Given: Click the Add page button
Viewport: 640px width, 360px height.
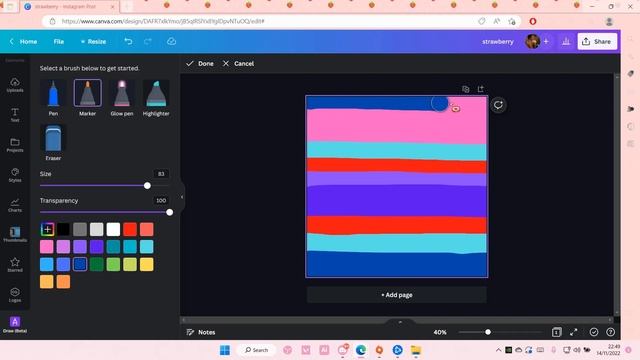Looking at the screenshot, I should [x=396, y=295].
